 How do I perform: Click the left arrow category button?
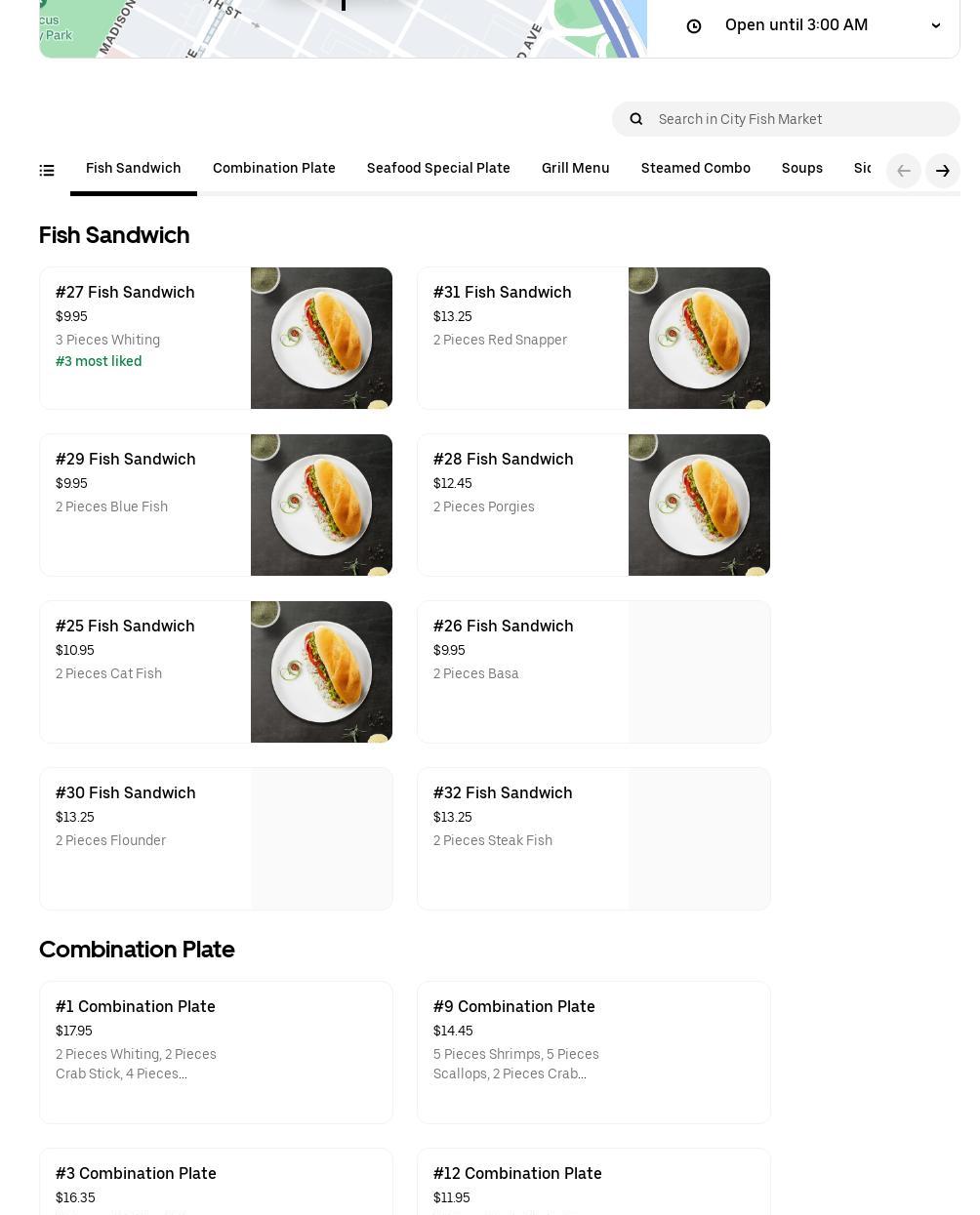[x=904, y=171]
